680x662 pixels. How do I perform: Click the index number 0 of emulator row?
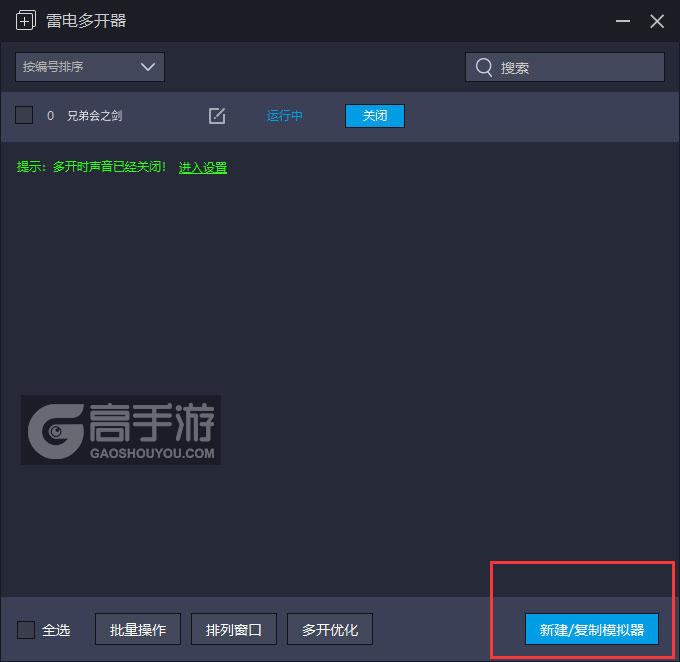[x=50, y=116]
